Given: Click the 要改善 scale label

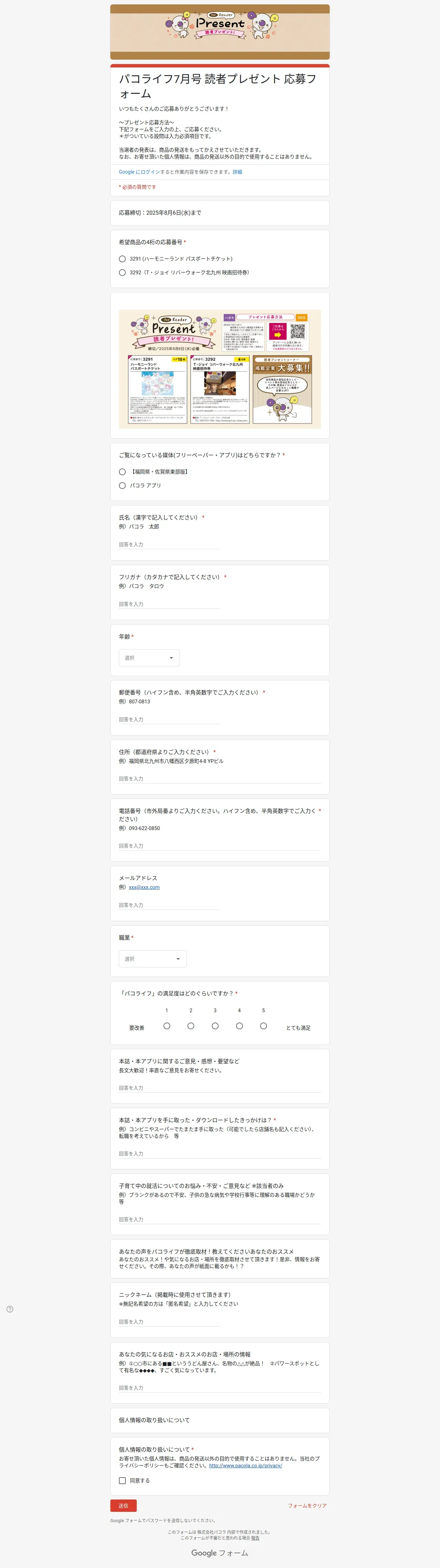Looking at the screenshot, I should point(136,1028).
